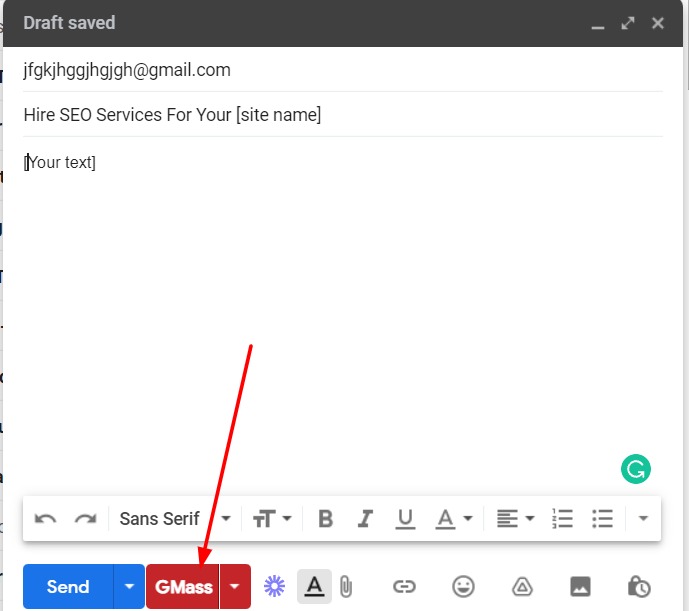The width and height of the screenshot is (689, 611).
Task: Open the text alignment dropdown
Action: click(x=515, y=519)
